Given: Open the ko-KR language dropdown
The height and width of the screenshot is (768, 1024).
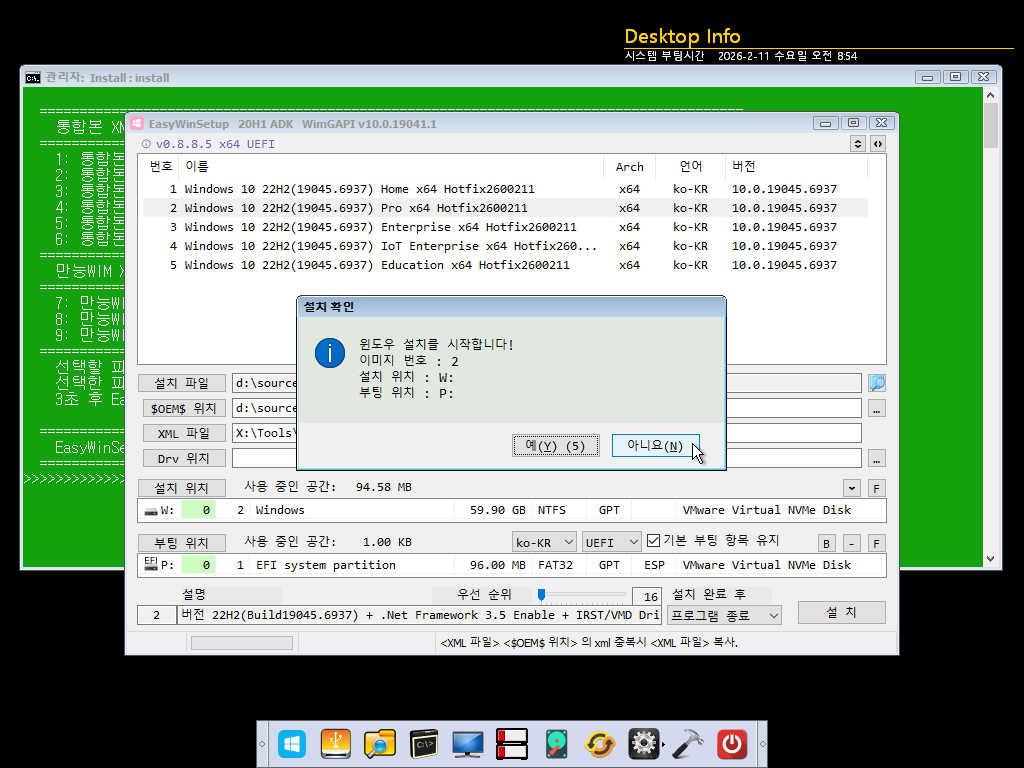Looking at the screenshot, I should pyautogui.click(x=544, y=542).
